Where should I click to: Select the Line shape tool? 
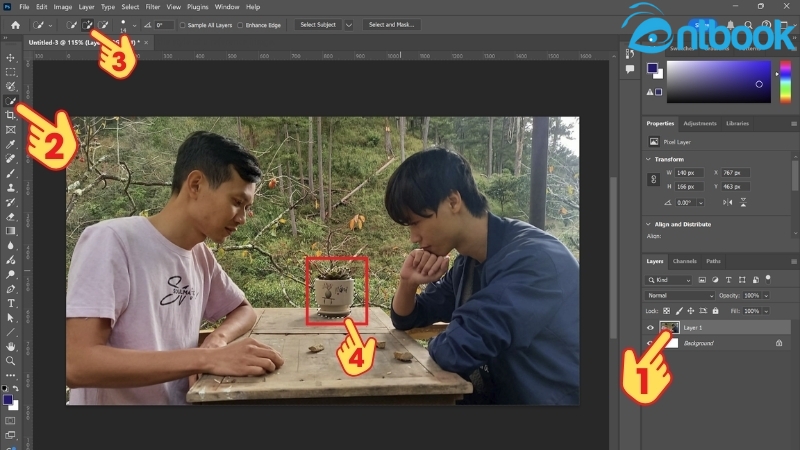coord(10,332)
